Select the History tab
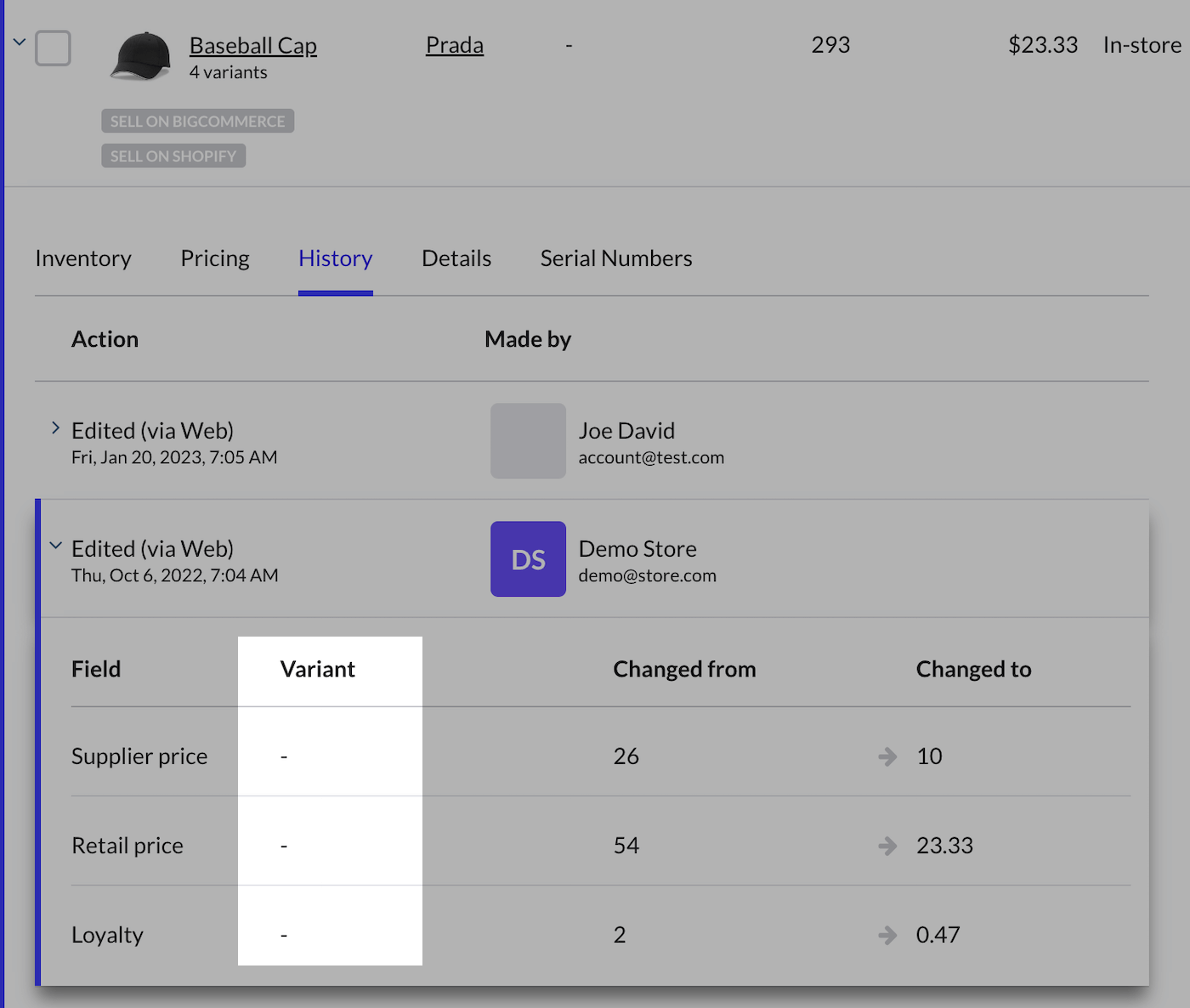The image size is (1190, 1008). pos(335,258)
